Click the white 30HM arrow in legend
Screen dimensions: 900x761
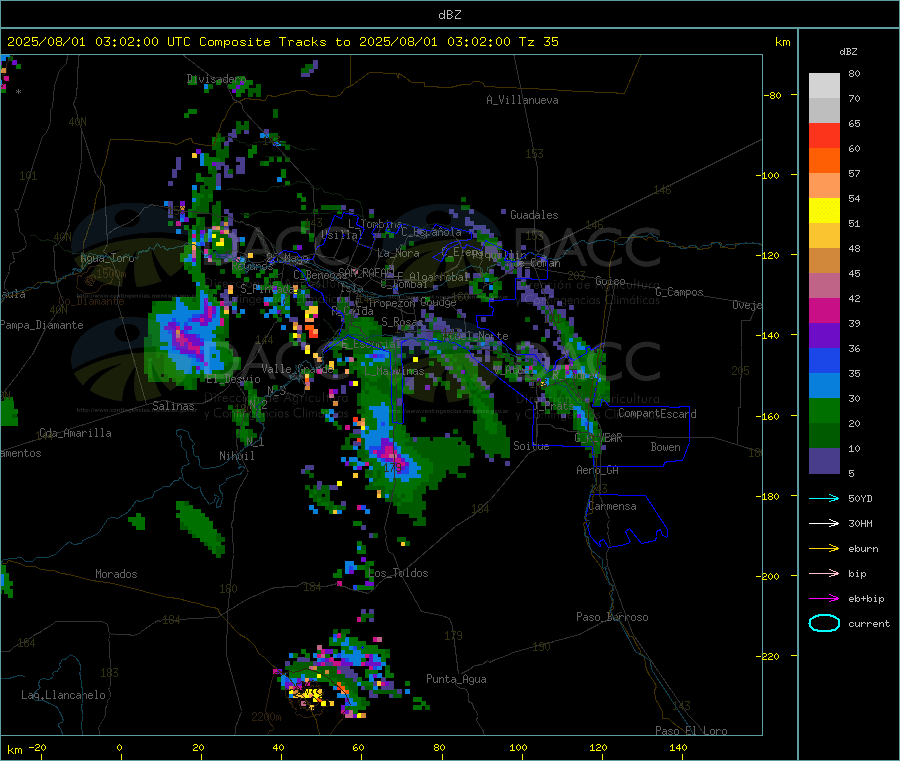(x=824, y=523)
